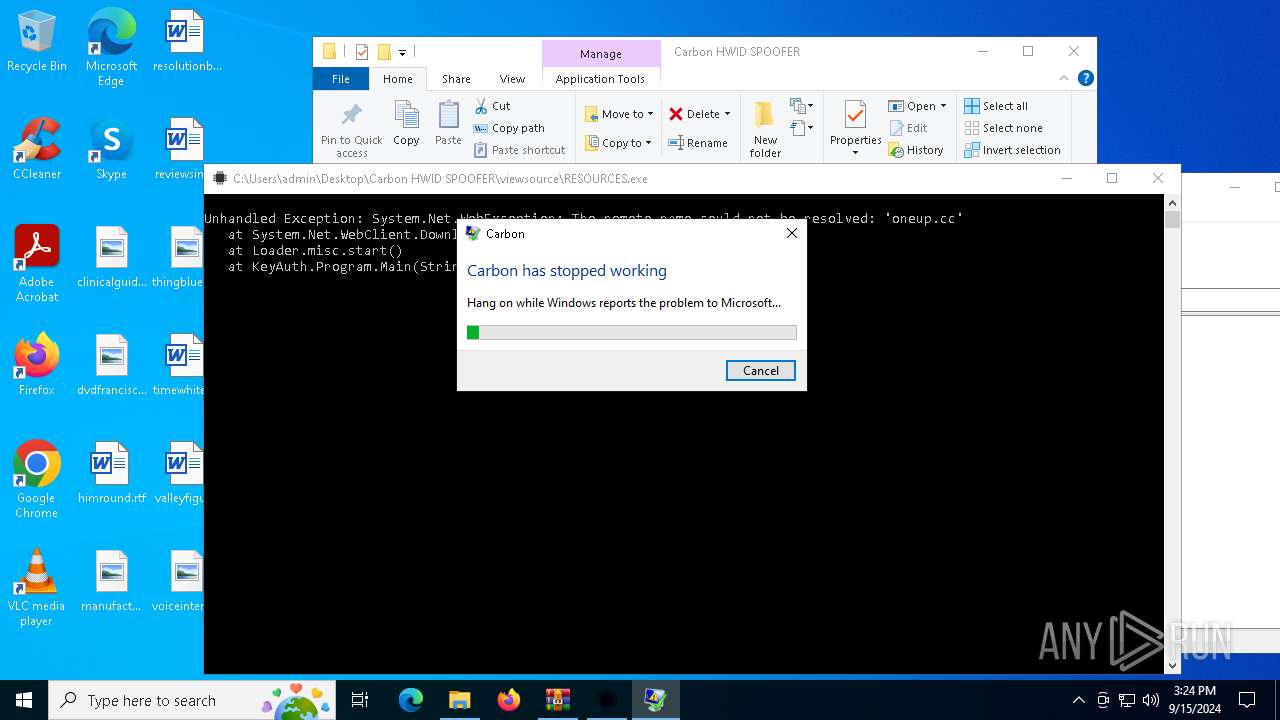Open Quick Access Toolbar customize arrow
Screen dimensions: 1280x720
[402, 52]
